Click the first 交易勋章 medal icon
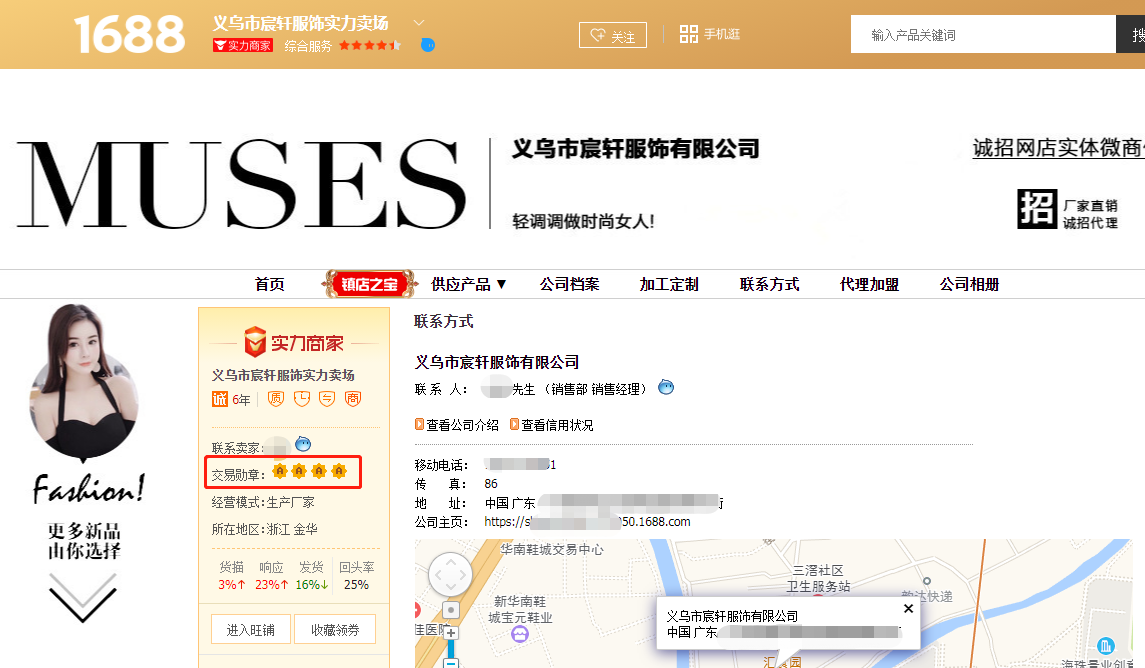The height and width of the screenshot is (668, 1145). click(x=280, y=472)
